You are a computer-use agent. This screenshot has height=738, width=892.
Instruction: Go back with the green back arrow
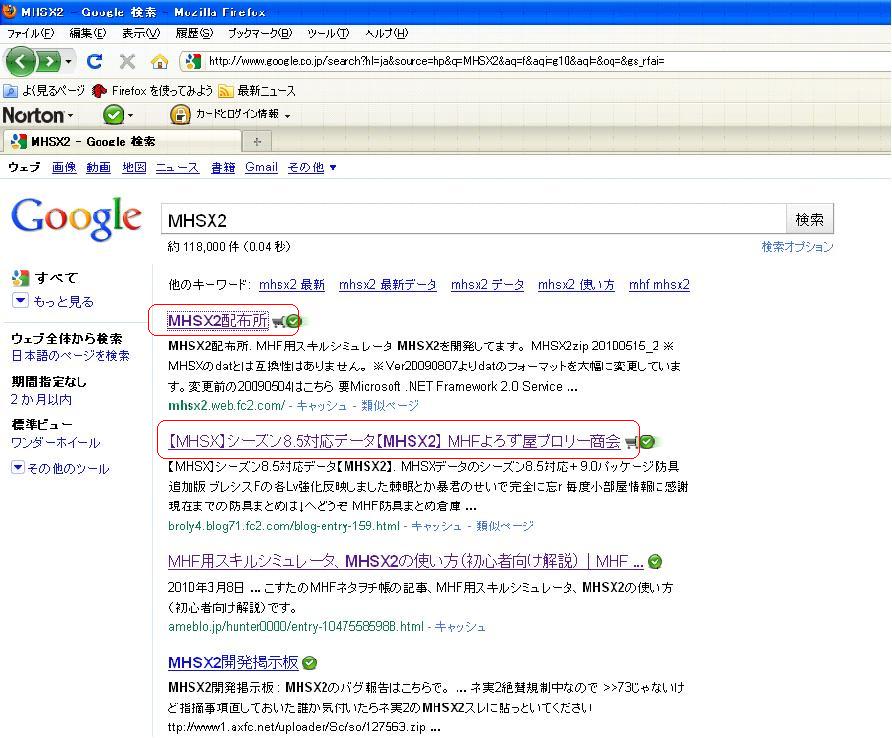click(x=21, y=61)
